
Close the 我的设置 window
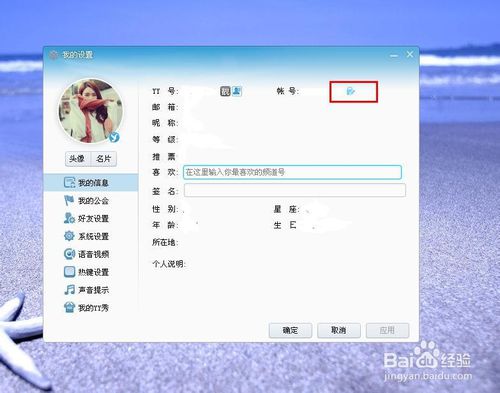[x=410, y=54]
